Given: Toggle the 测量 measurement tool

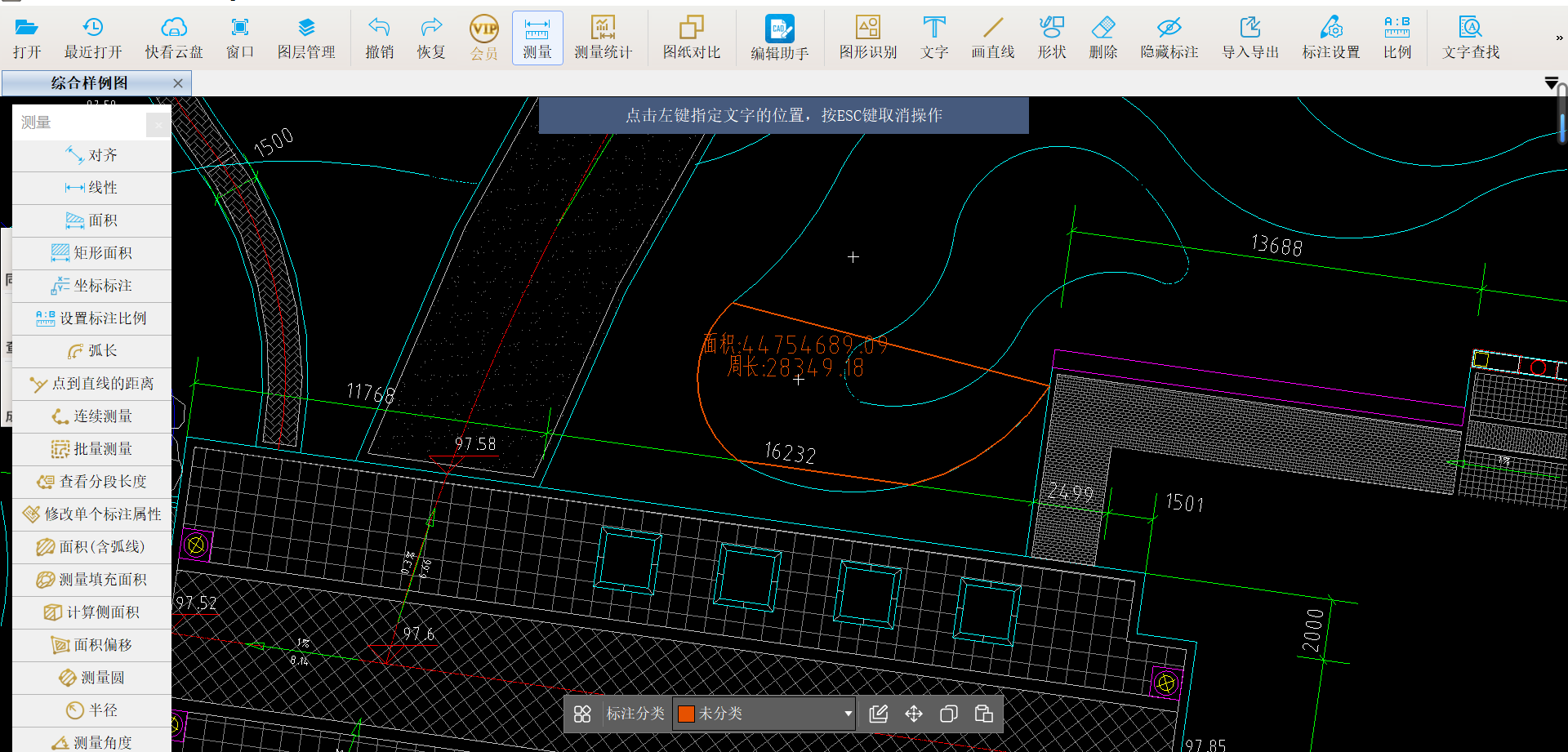Looking at the screenshot, I should [x=537, y=38].
